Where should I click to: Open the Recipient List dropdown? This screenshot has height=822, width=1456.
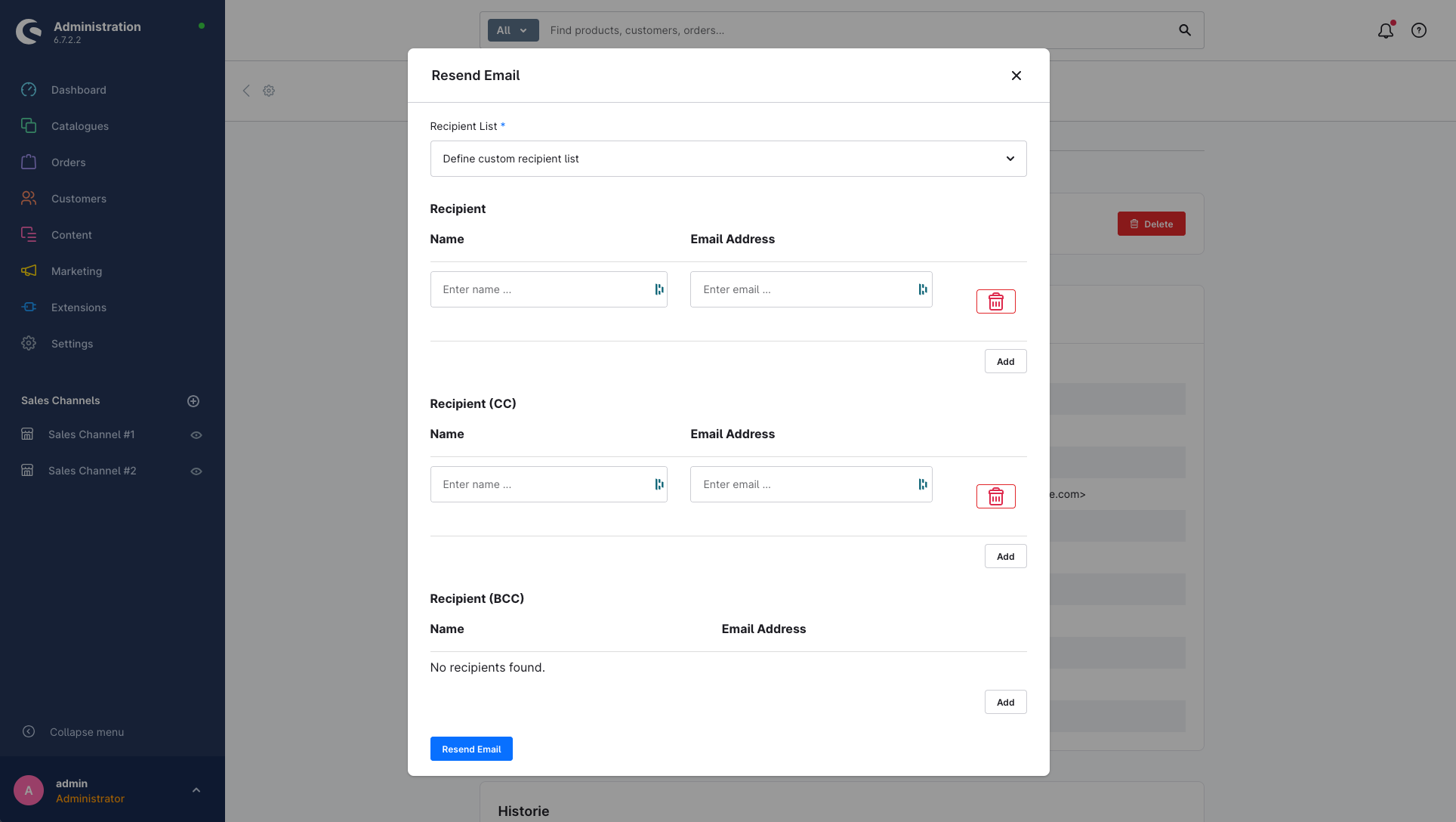pos(728,159)
